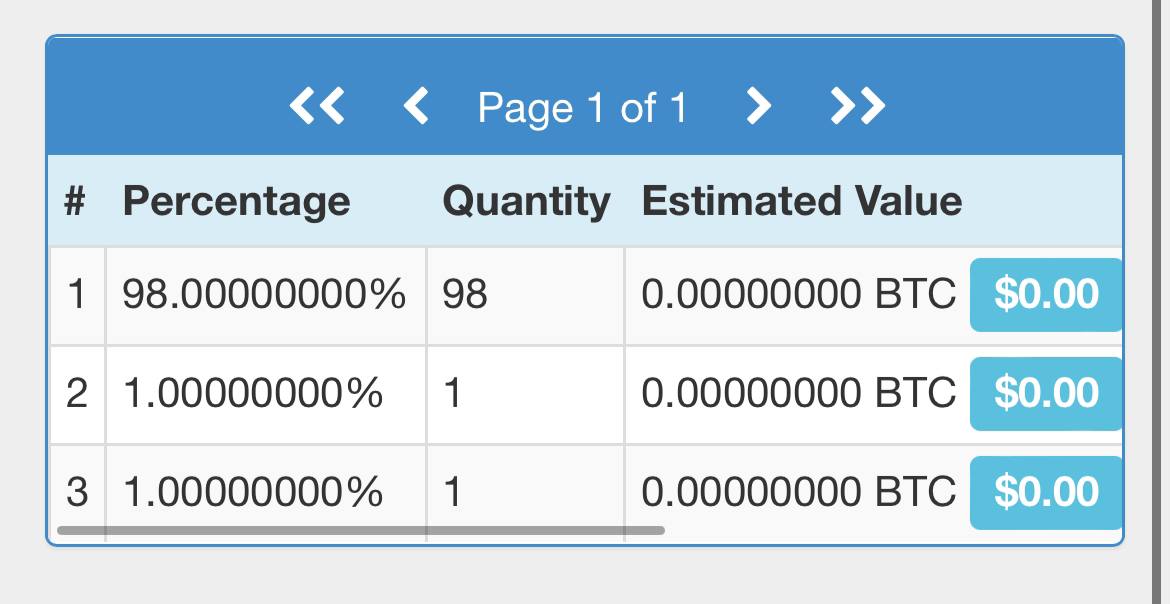Jump to last page with double-right arrows

coord(858,106)
